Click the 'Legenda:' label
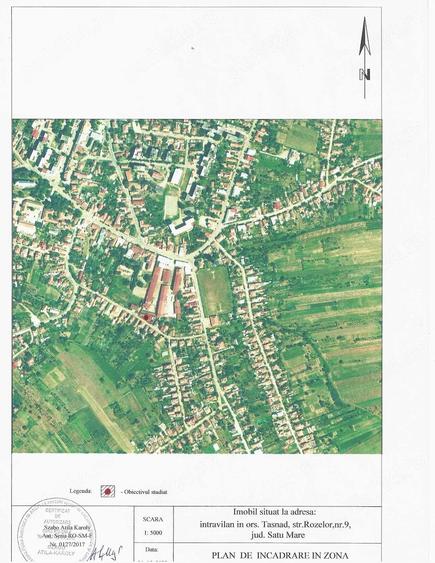Screen dimensions: 435x563 coord(81,491)
